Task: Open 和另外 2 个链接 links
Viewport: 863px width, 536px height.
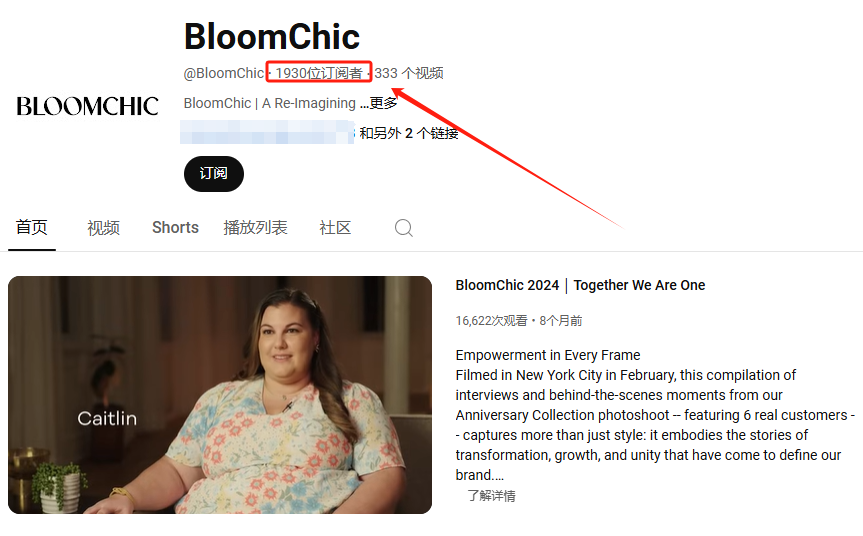Action: point(409,133)
